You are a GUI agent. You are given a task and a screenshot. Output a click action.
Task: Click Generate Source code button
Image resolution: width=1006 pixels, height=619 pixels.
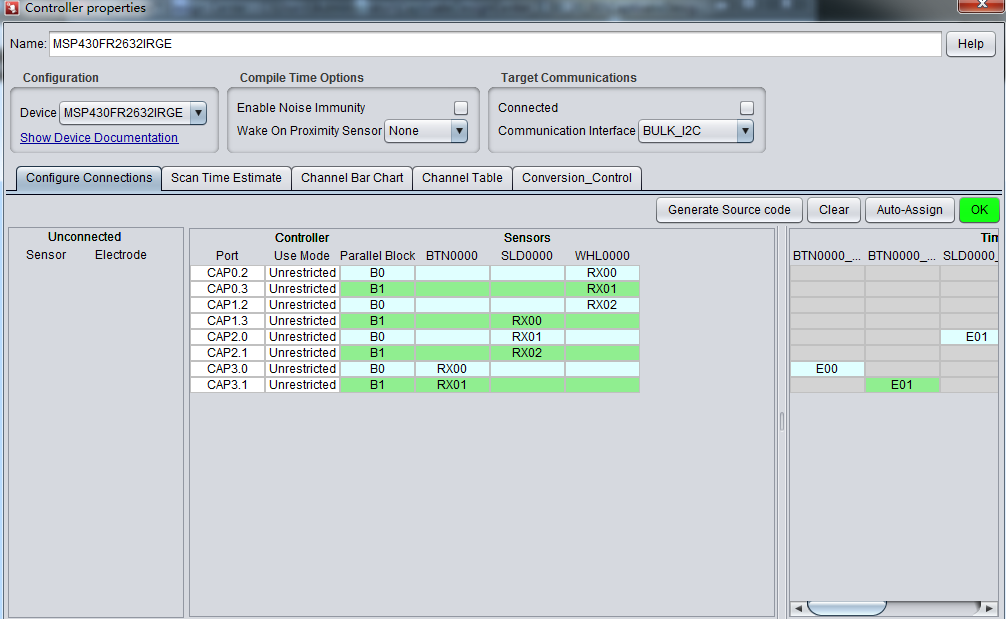click(x=729, y=210)
